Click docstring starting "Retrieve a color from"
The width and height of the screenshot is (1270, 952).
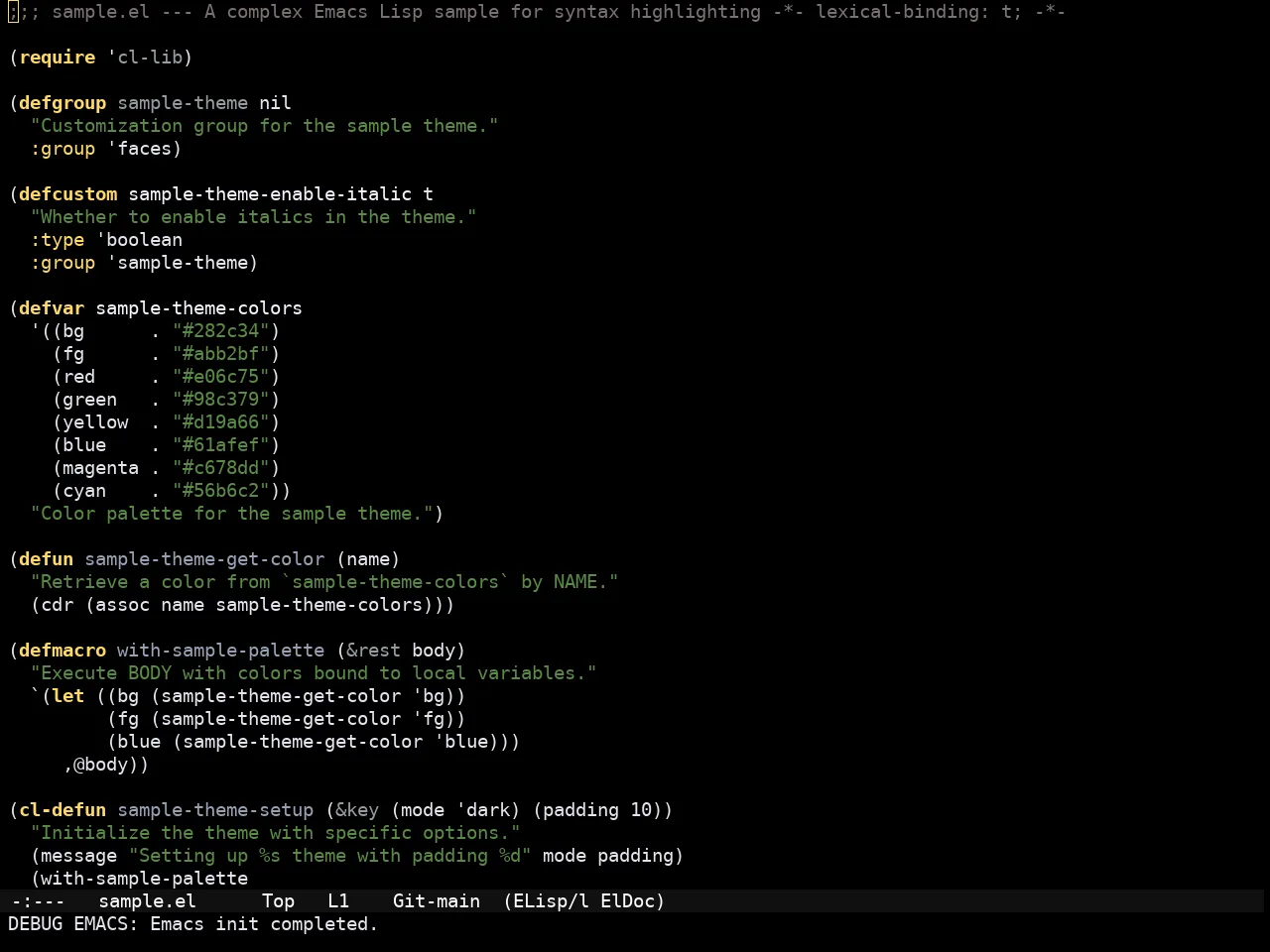click(x=324, y=582)
